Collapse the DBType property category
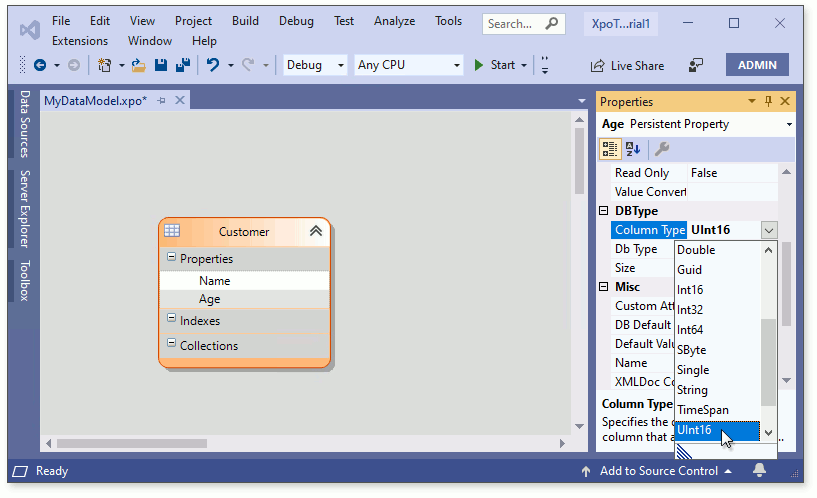The width and height of the screenshot is (817, 498). (x=604, y=211)
